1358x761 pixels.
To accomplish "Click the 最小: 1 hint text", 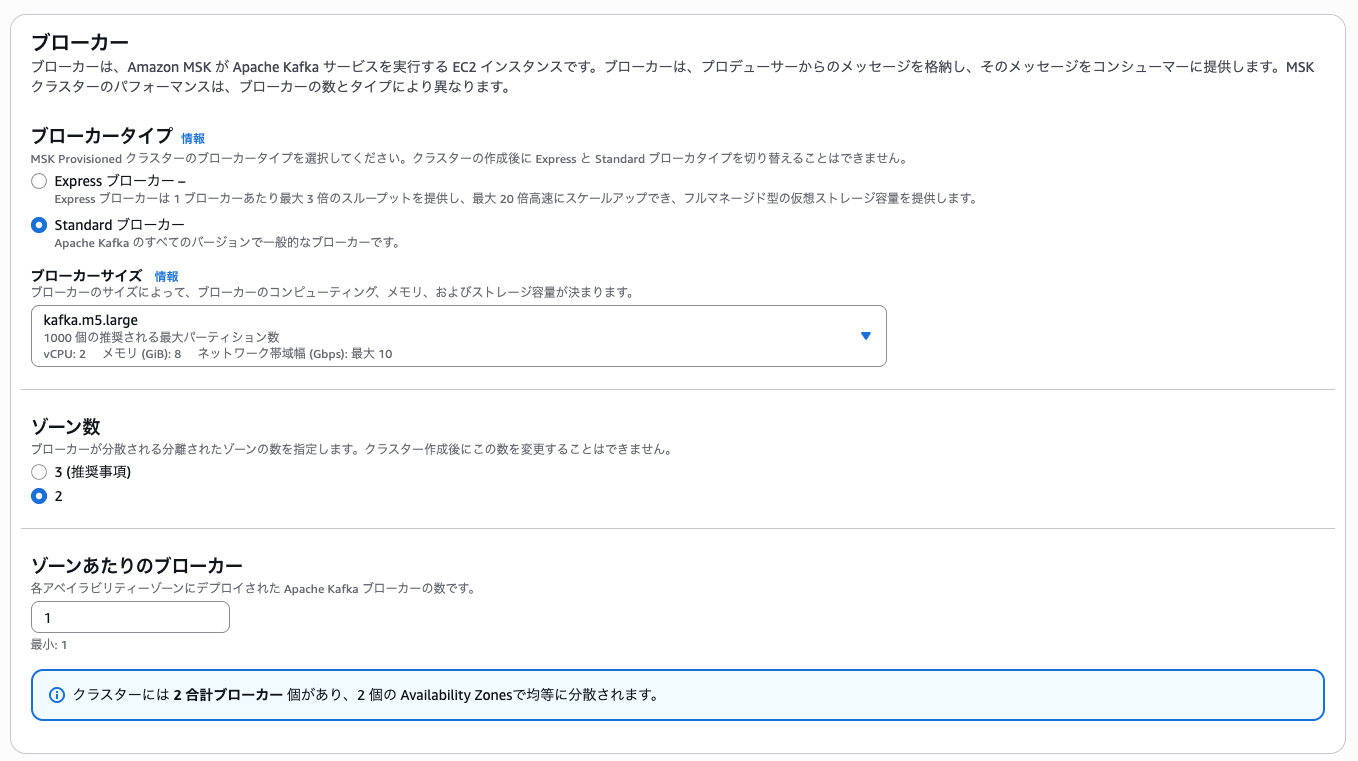I will [x=49, y=645].
